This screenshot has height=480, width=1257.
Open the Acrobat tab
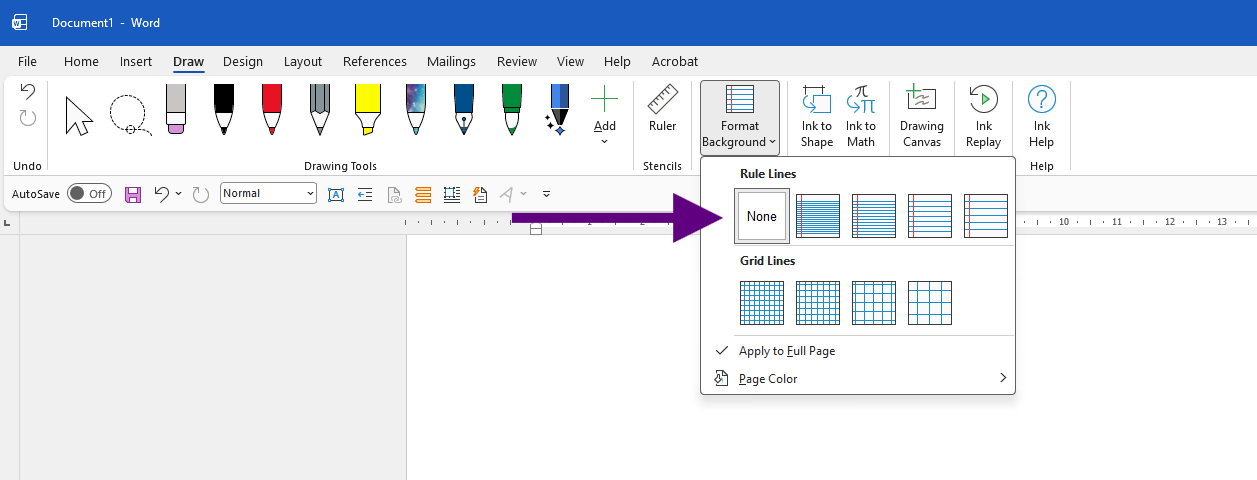675,61
